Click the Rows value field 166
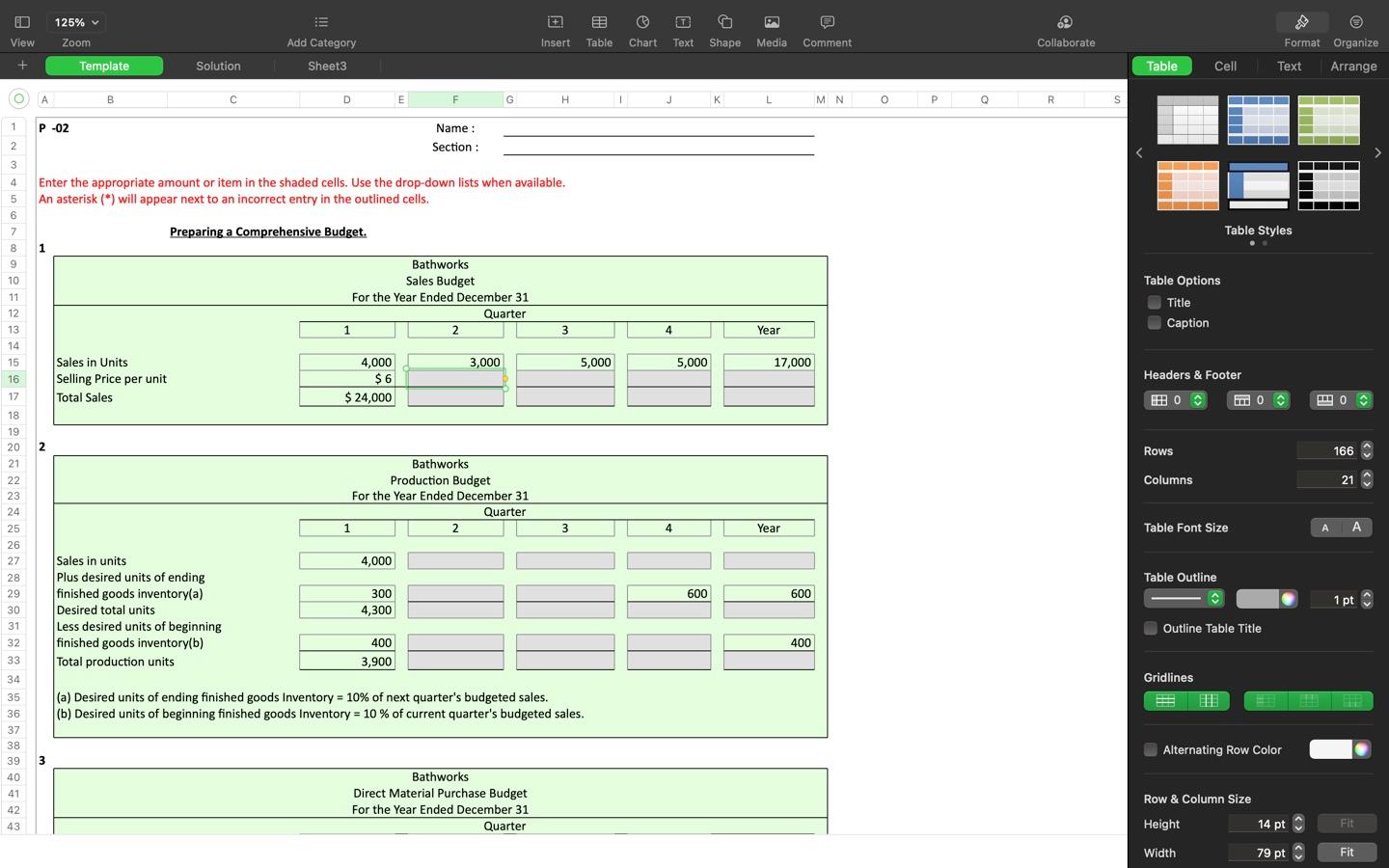1389x868 pixels. point(1327,450)
